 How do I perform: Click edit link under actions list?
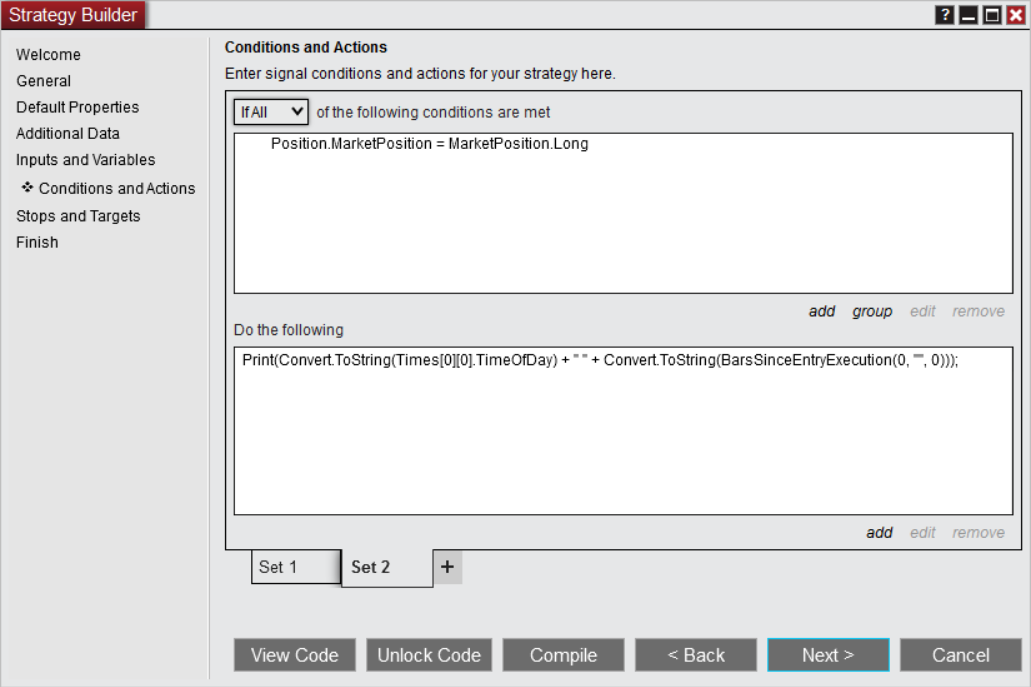[x=923, y=533]
